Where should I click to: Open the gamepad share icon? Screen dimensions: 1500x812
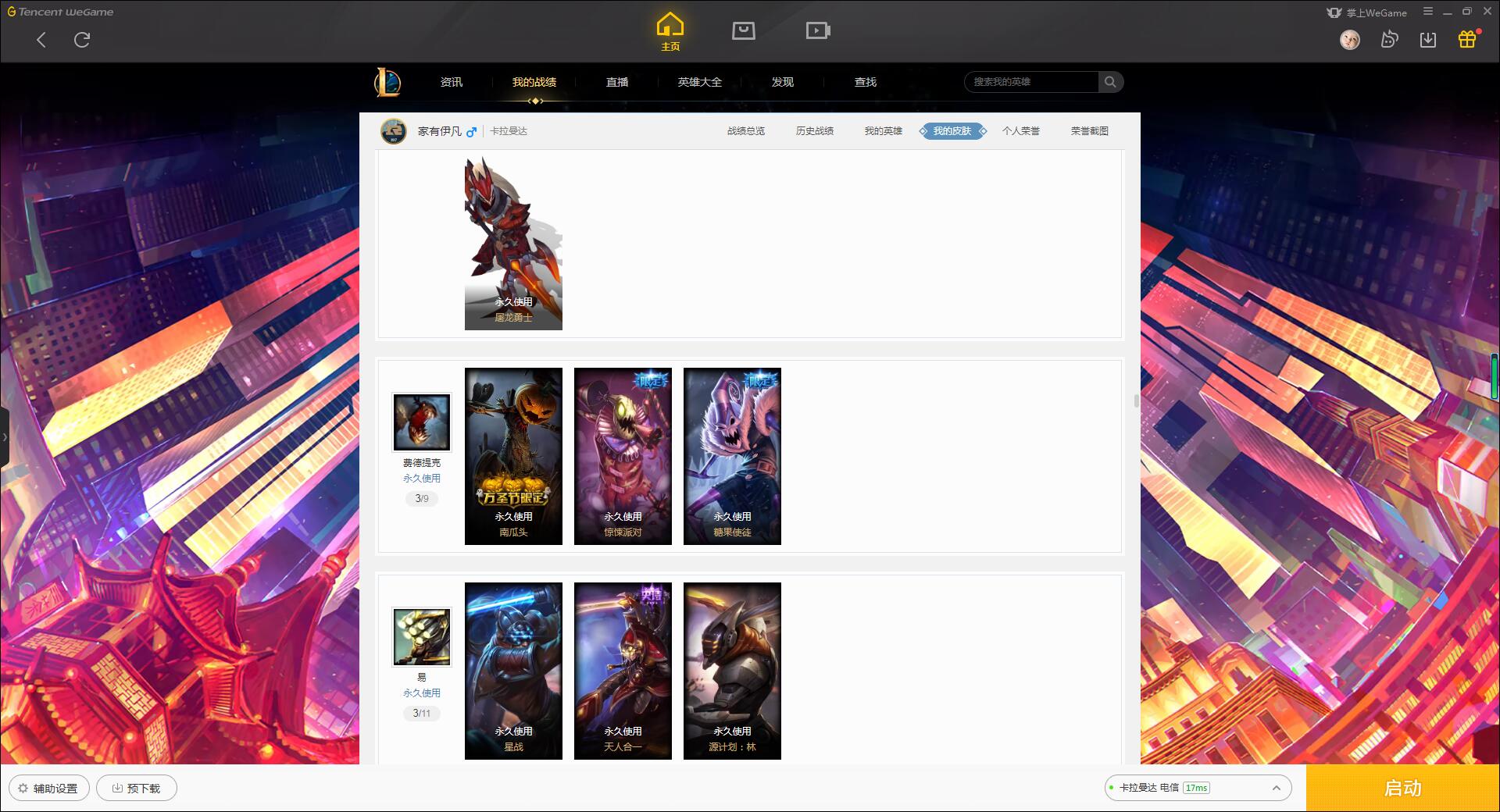[1389, 39]
